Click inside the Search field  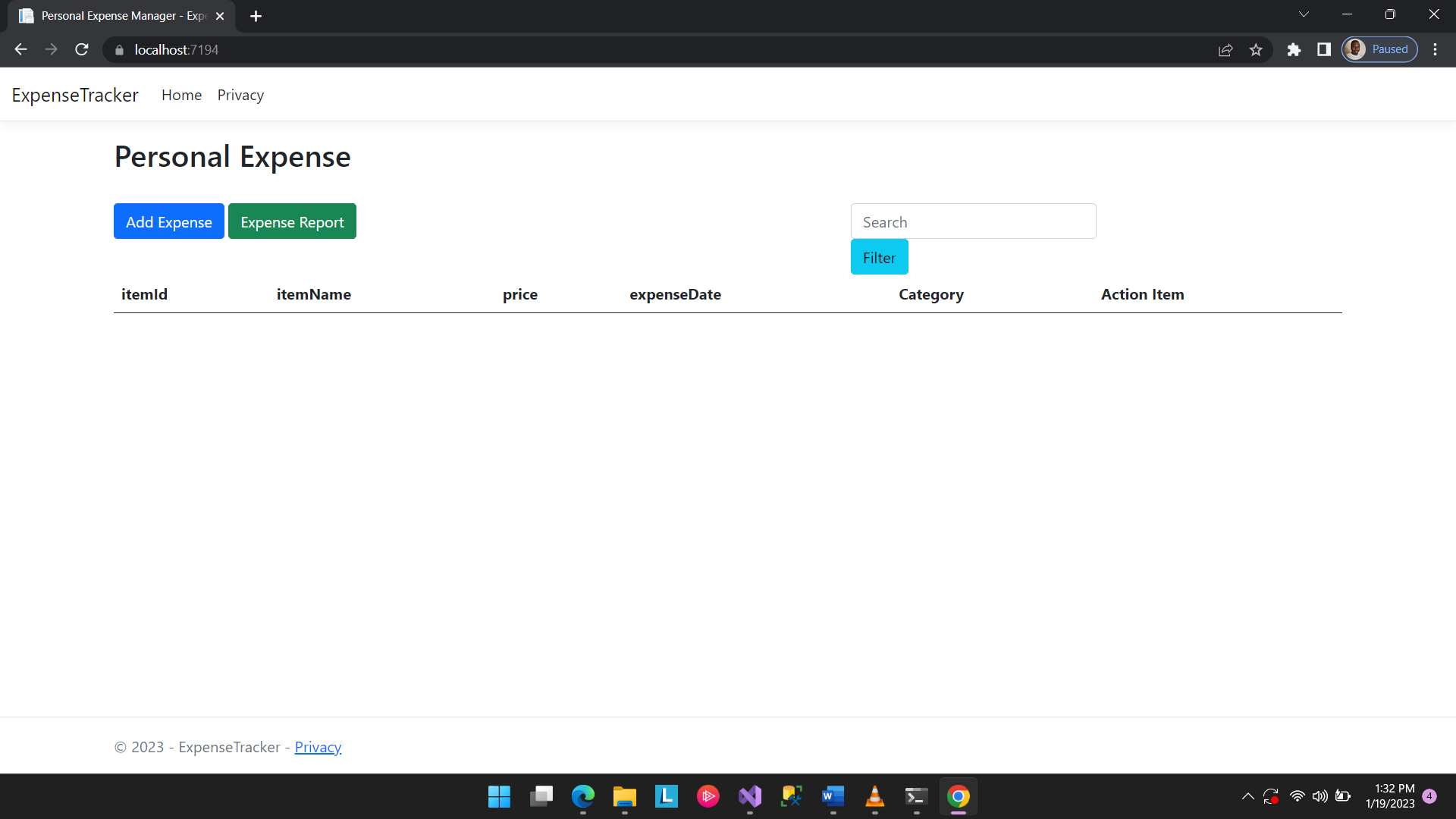pos(973,221)
